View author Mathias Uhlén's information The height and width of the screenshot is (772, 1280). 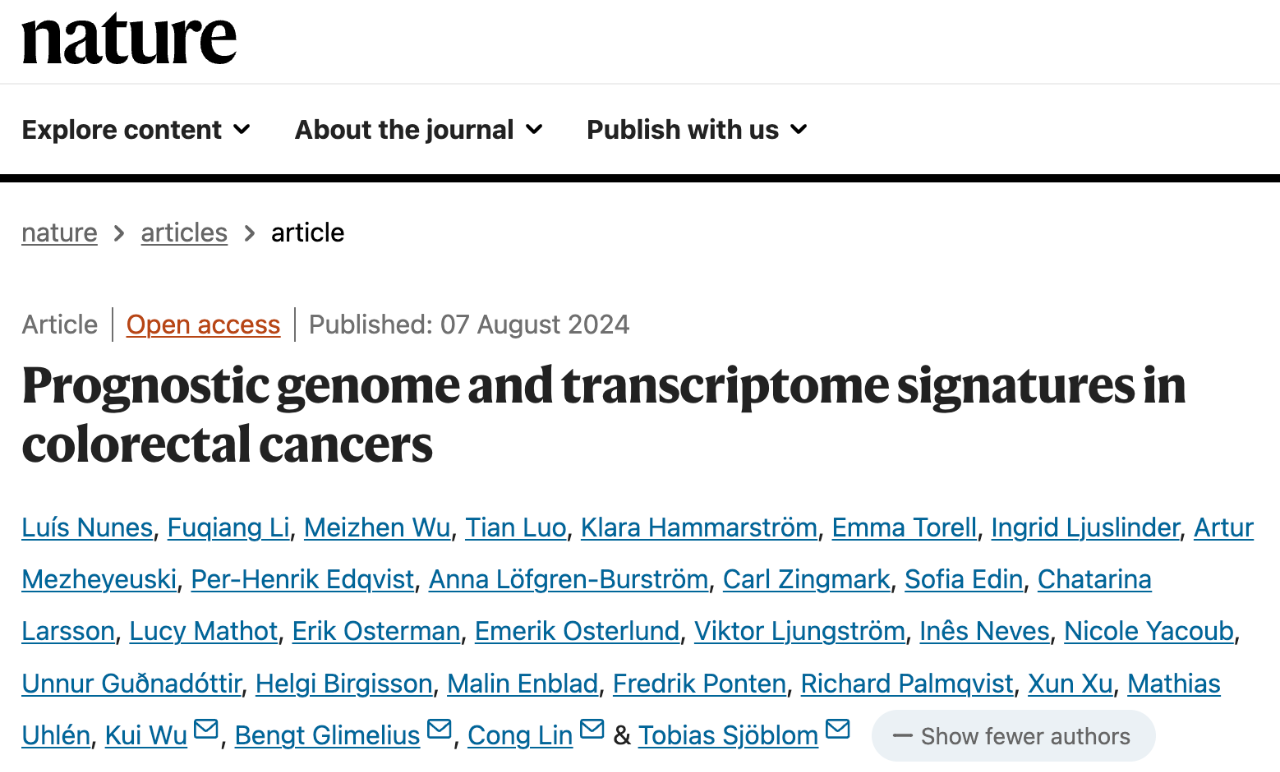[x=1173, y=684]
